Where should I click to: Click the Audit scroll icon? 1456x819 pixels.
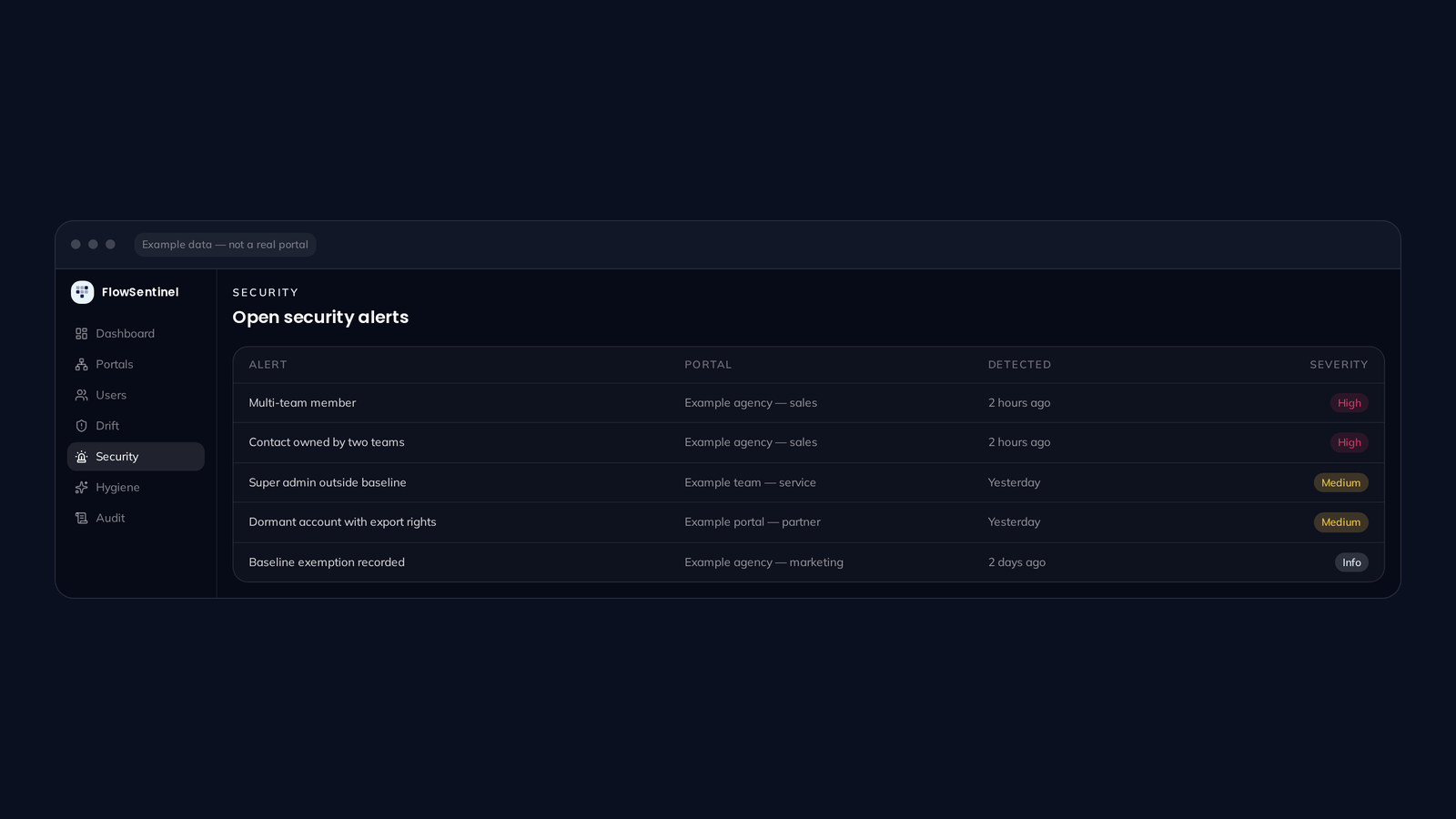coord(81,518)
